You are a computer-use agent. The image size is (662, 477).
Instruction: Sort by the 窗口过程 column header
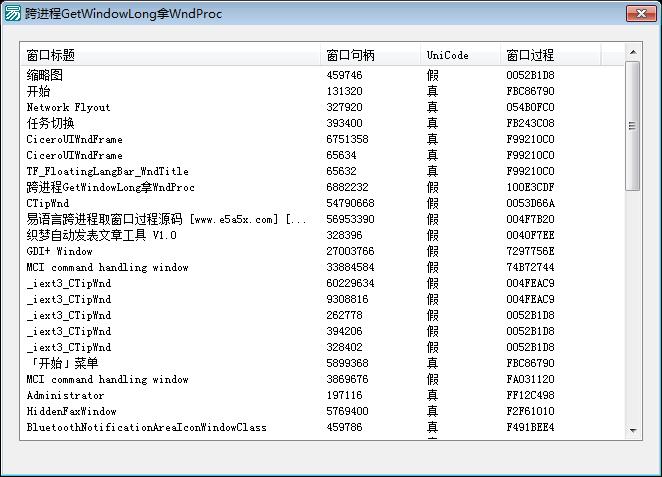pyautogui.click(x=530, y=55)
